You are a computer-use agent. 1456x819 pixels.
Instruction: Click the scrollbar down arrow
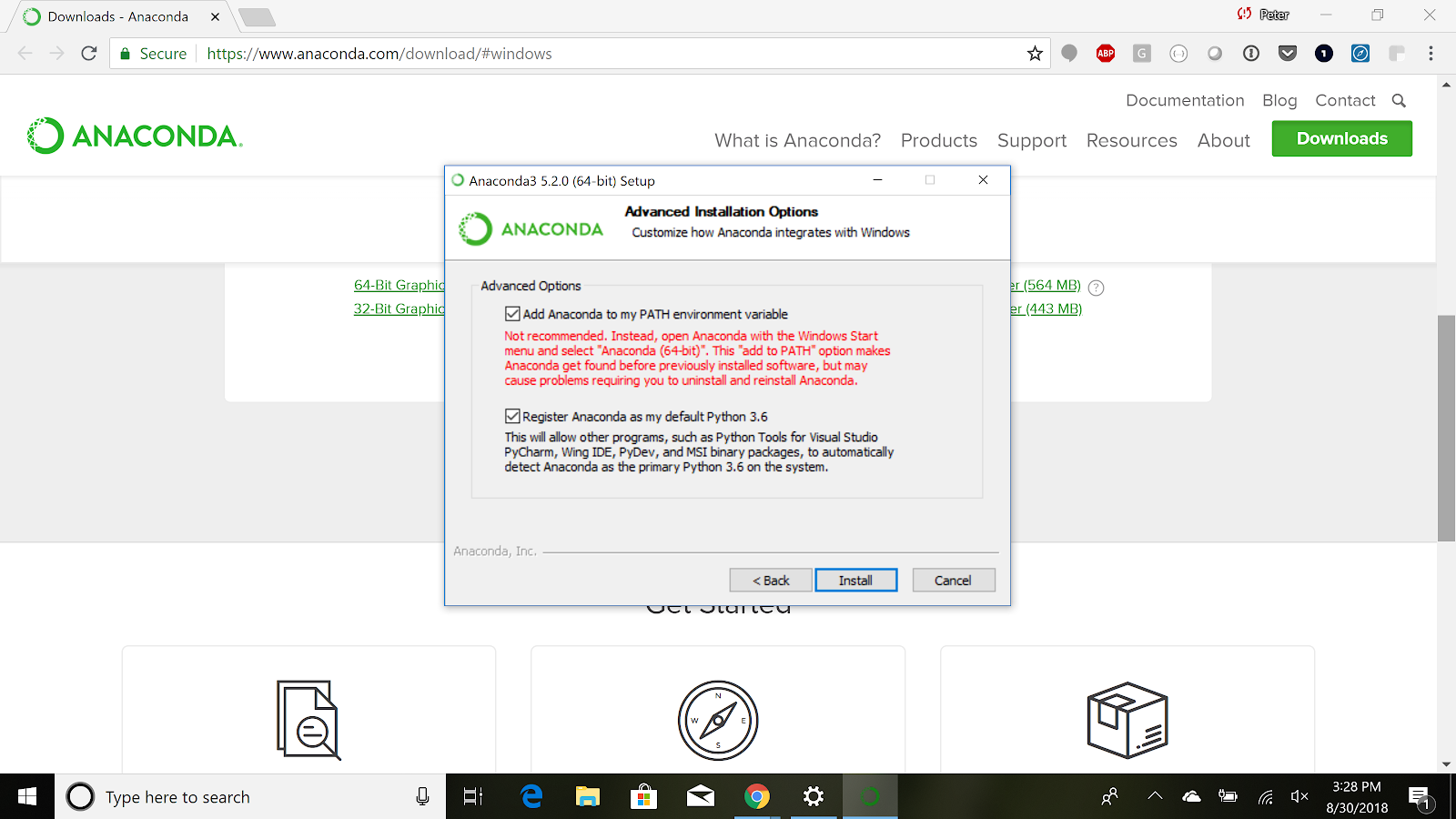[x=1446, y=764]
